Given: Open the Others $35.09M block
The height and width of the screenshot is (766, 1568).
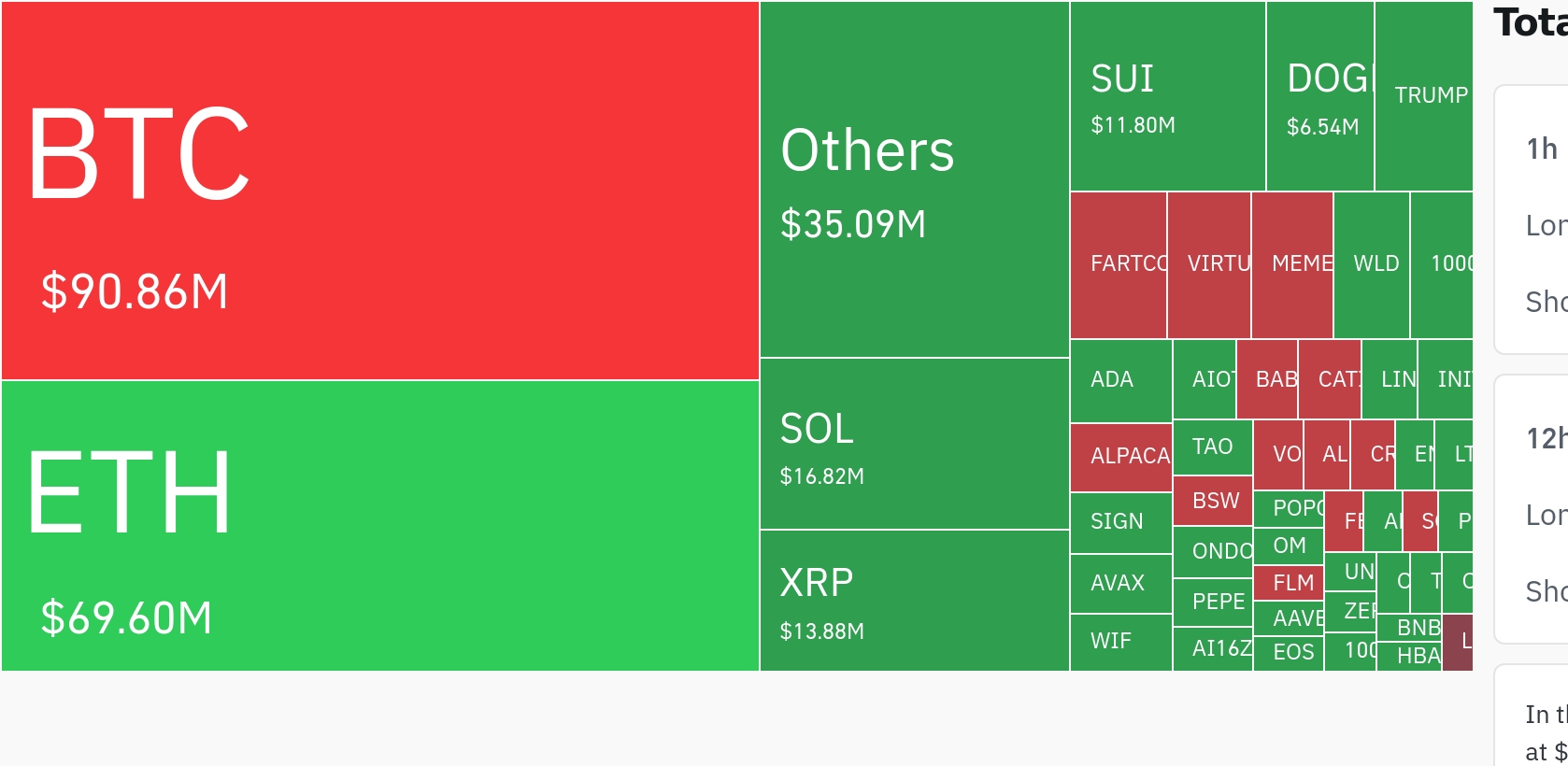Looking at the screenshot, I should (x=915, y=179).
